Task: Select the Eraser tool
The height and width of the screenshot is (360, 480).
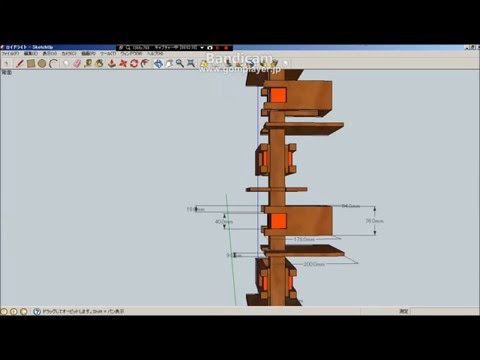Action: point(77,63)
